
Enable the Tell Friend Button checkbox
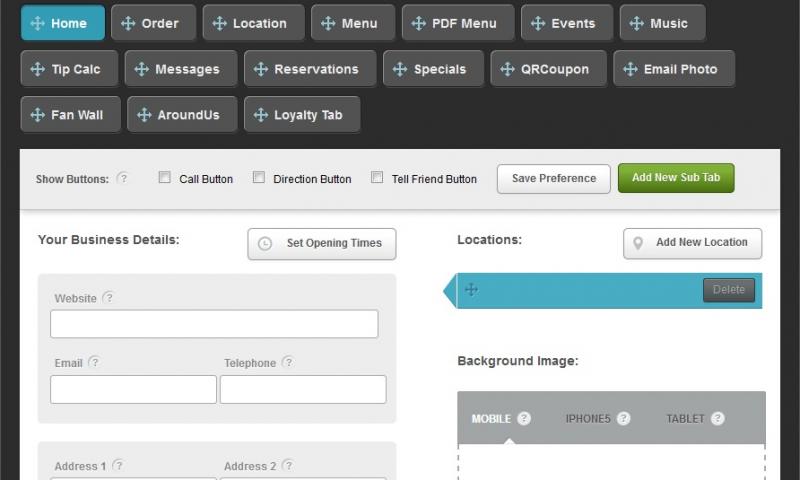pyautogui.click(x=377, y=177)
